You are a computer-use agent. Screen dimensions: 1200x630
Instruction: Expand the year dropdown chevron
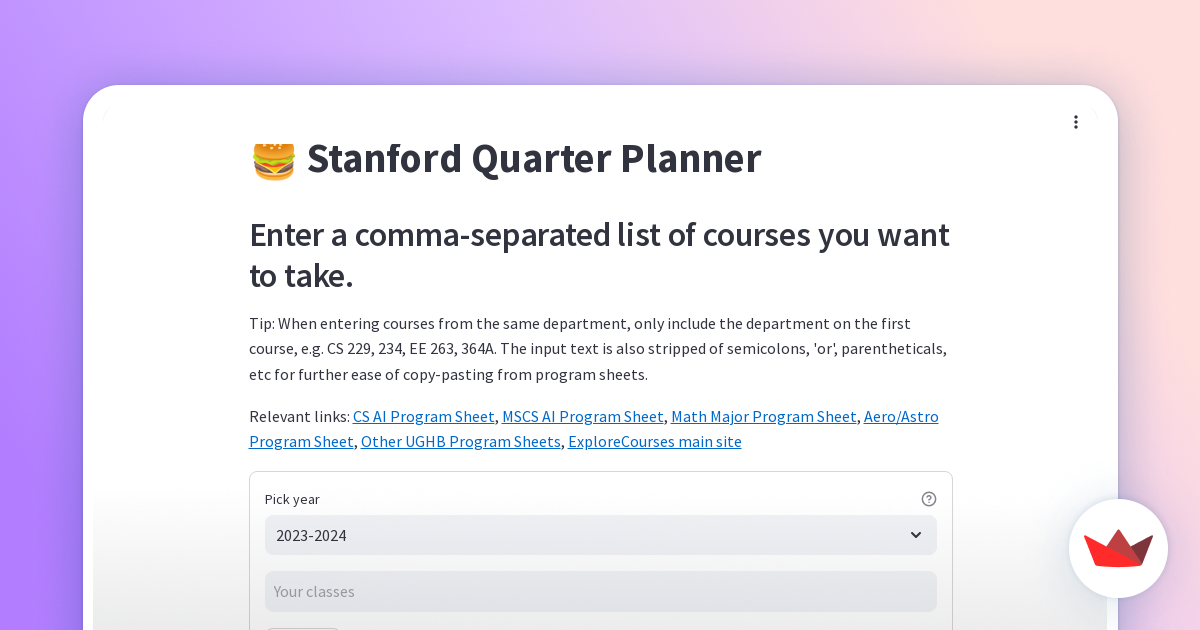click(x=915, y=535)
